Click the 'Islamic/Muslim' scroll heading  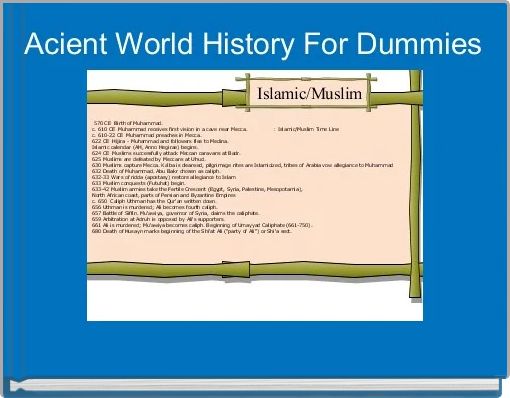309,93
